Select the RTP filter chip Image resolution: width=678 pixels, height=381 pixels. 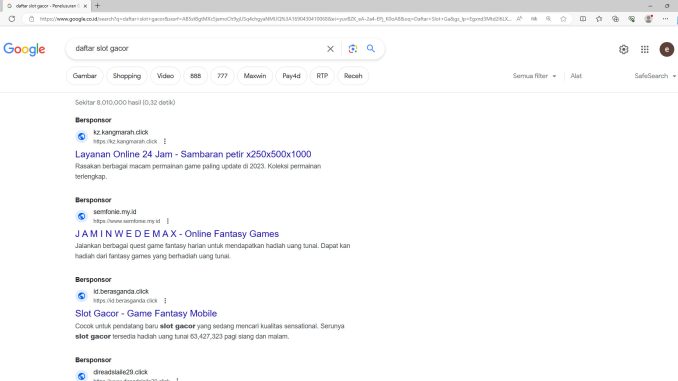click(x=322, y=76)
